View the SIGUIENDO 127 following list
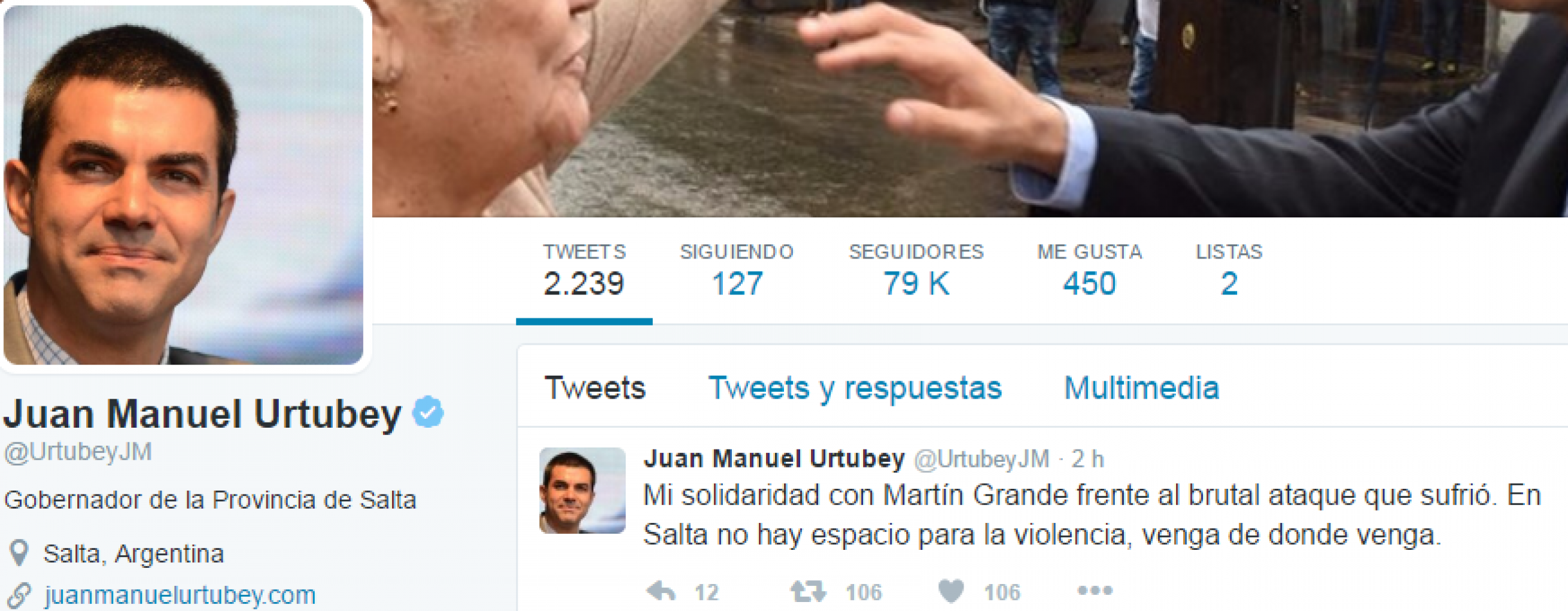This screenshot has height=611, width=1568. pyautogui.click(x=737, y=270)
